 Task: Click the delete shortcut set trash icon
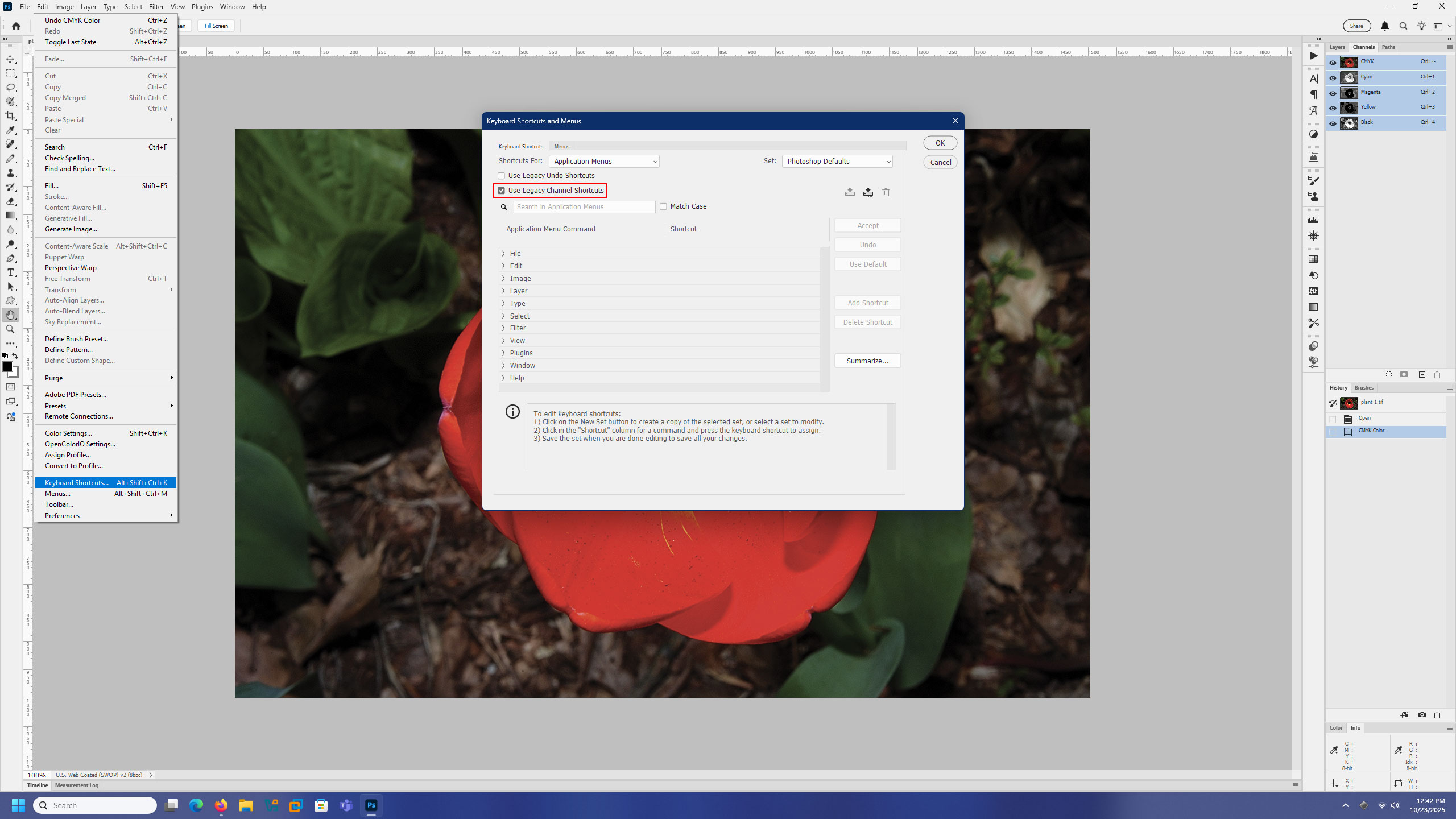coord(886,192)
